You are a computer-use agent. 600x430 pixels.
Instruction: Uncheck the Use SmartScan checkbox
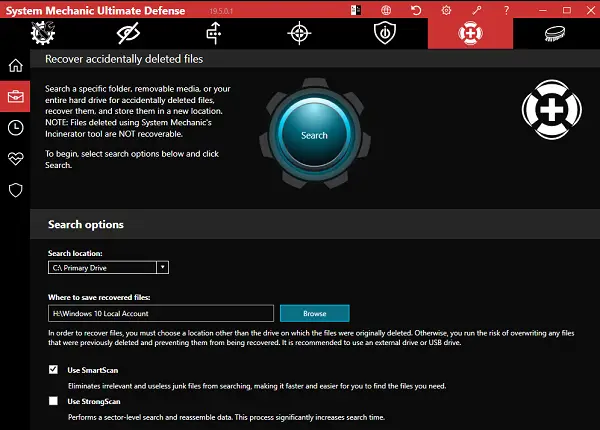[x=54, y=370]
